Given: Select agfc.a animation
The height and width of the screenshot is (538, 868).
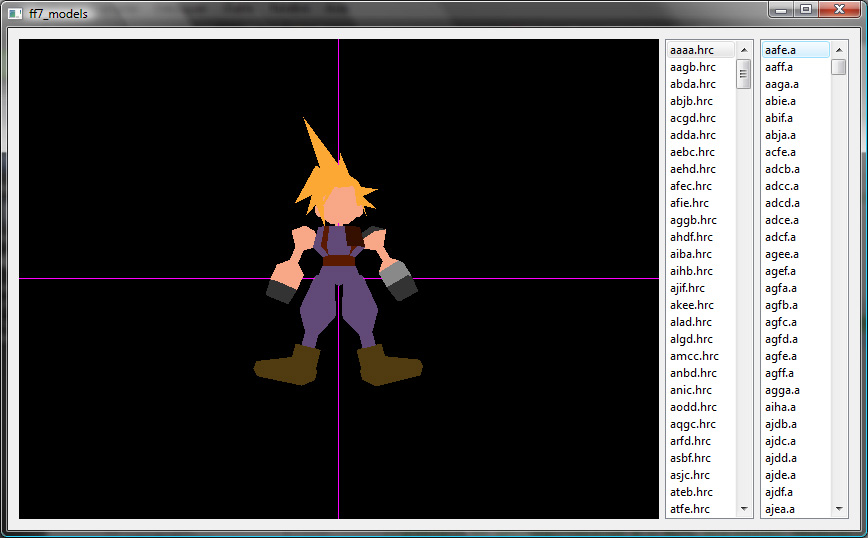Looking at the screenshot, I should pyautogui.click(x=796, y=322).
